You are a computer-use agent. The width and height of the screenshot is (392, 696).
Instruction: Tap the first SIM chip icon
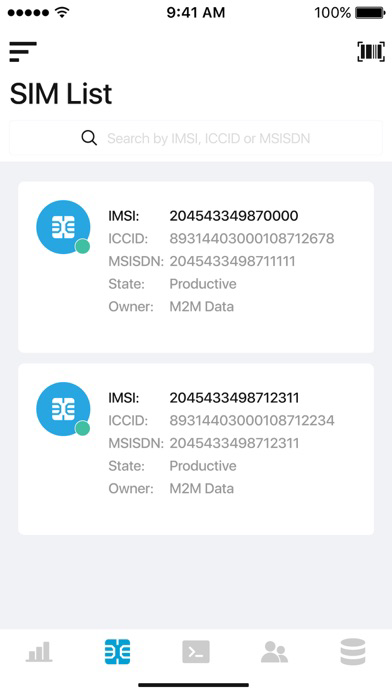coord(63,227)
